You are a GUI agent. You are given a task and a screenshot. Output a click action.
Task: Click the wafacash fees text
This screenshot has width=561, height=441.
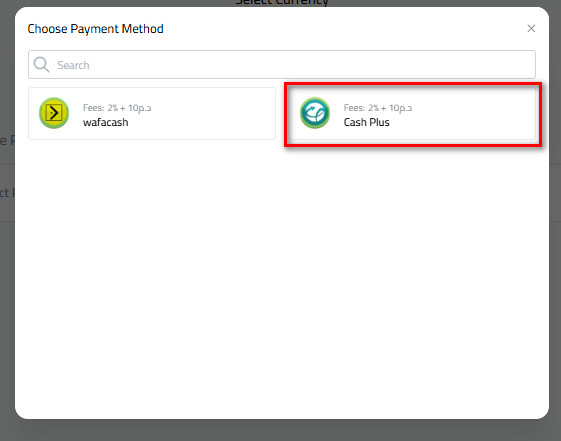[x=117, y=108]
